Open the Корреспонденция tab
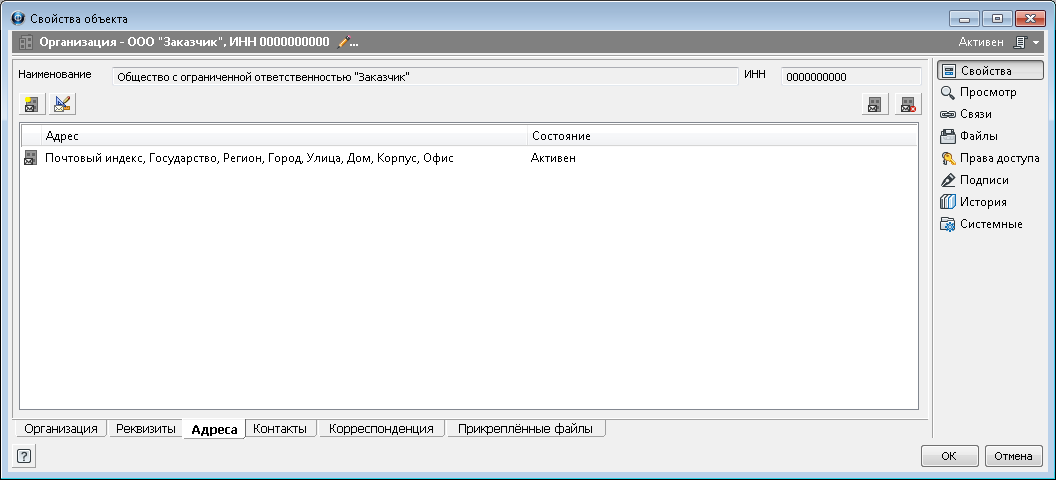Screen dimensions: 1056x480 (x=381, y=428)
